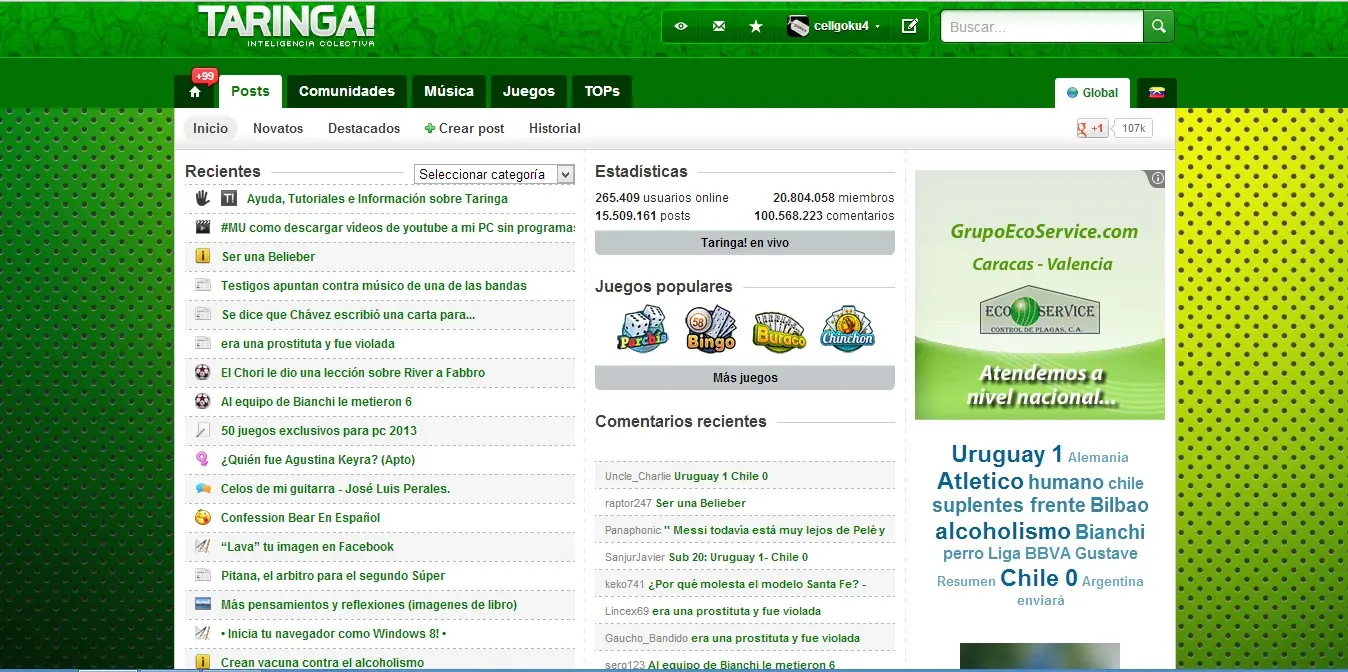Open 'Más pensamientos y reflexiones' post

pyautogui.click(x=369, y=604)
